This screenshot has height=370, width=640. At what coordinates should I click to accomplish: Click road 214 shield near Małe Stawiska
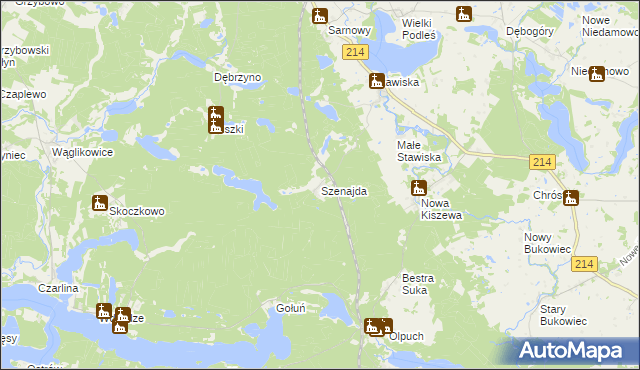pyautogui.click(x=542, y=162)
